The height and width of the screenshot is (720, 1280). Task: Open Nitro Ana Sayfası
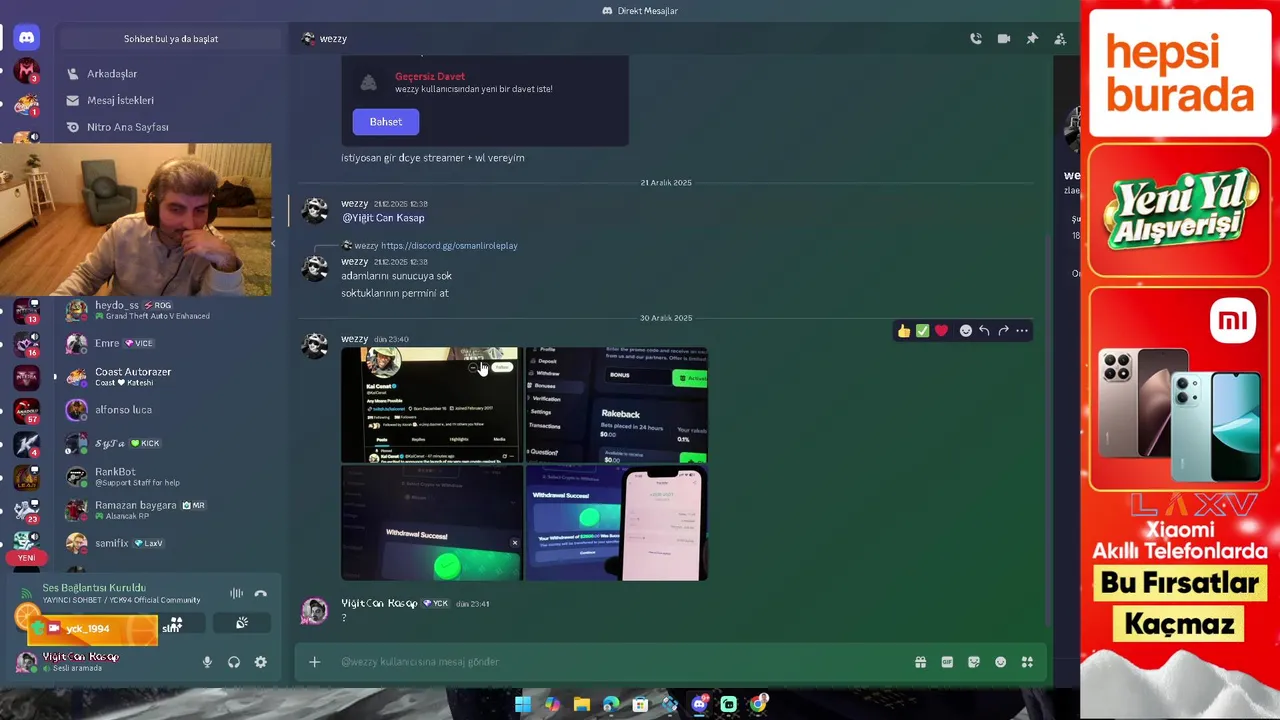(170, 128)
